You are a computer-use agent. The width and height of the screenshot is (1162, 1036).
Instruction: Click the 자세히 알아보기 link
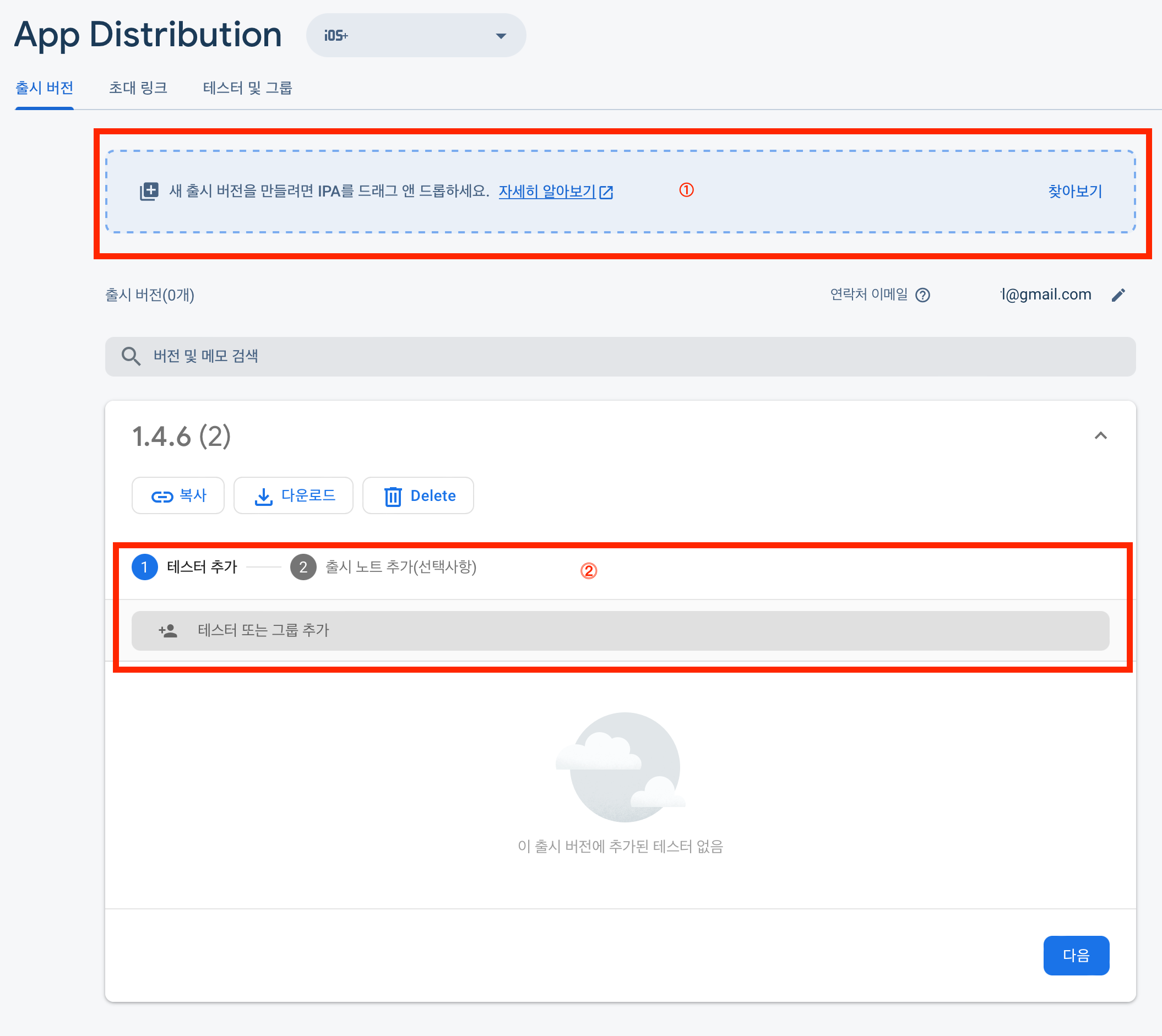pyautogui.click(x=546, y=191)
